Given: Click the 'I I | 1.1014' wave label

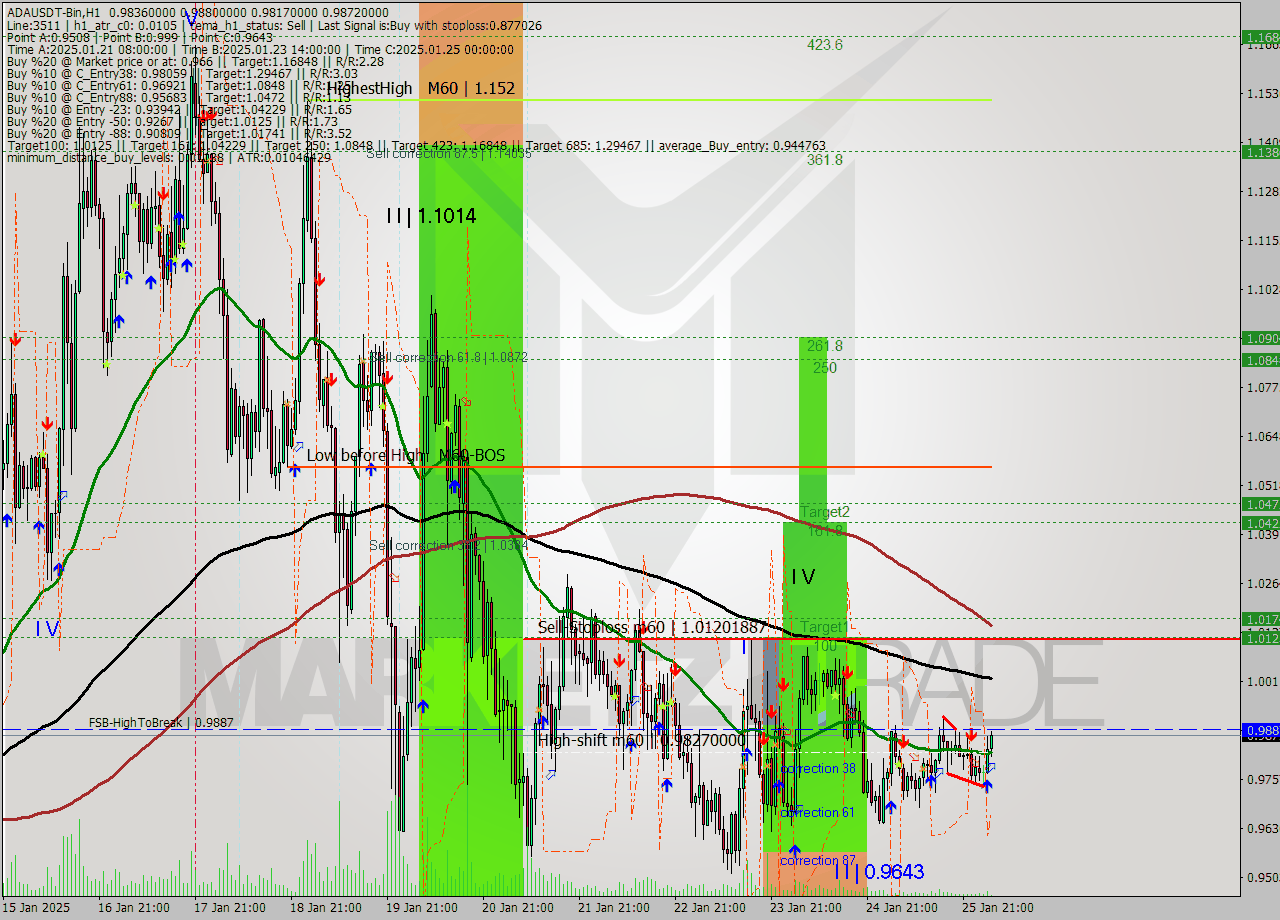Looking at the screenshot, I should [x=432, y=215].
